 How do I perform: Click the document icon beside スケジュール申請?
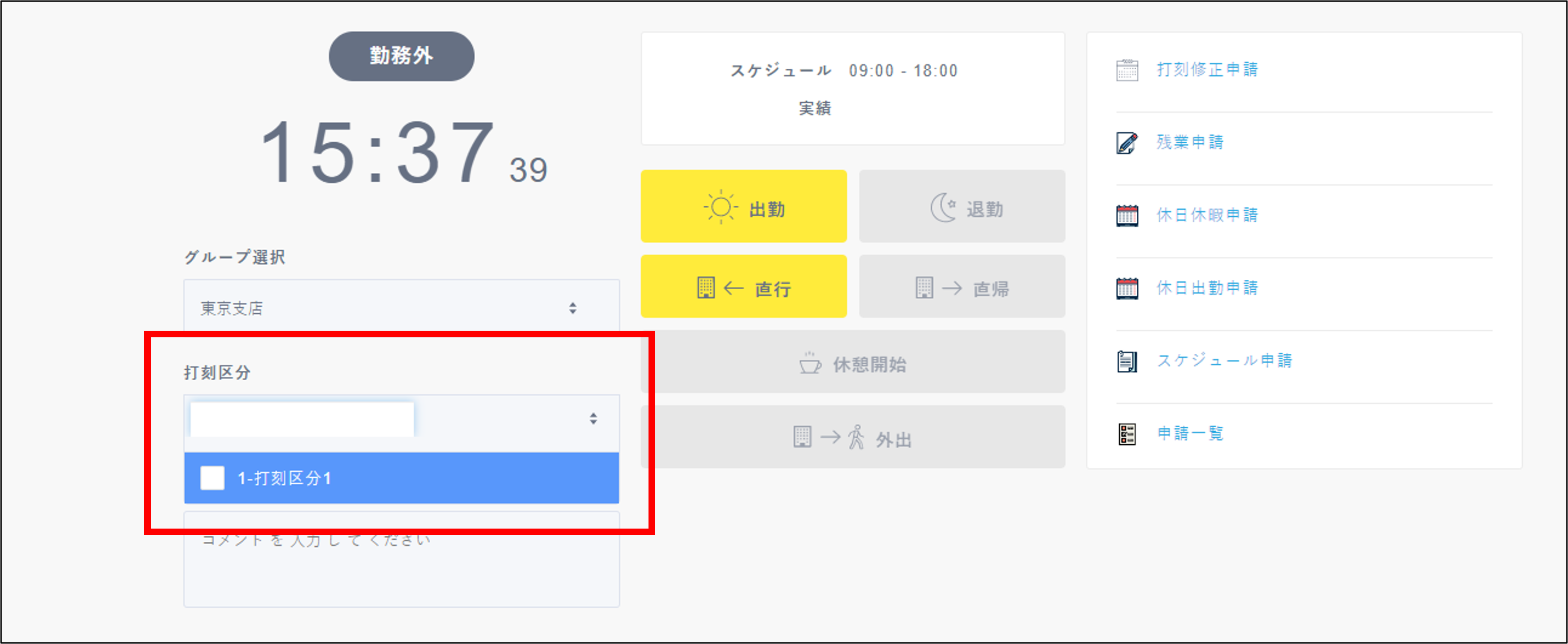click(x=1127, y=360)
